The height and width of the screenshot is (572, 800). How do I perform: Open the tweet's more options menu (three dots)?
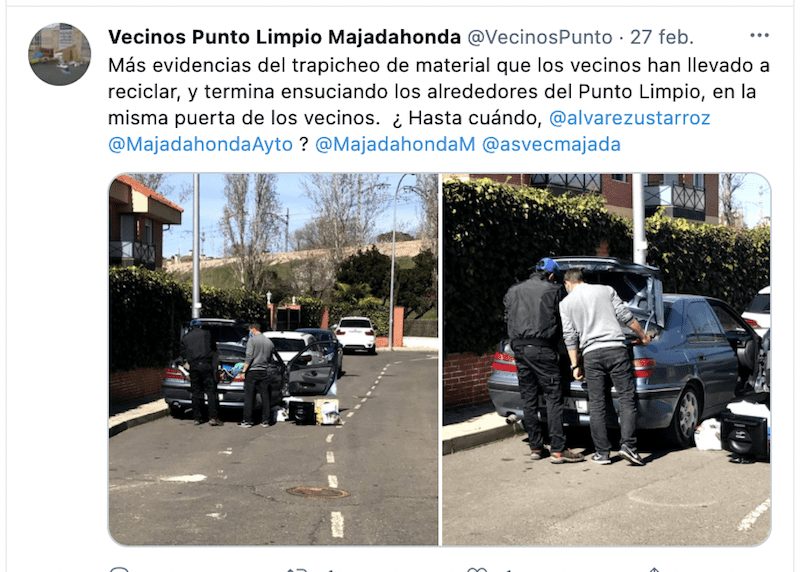point(759,35)
